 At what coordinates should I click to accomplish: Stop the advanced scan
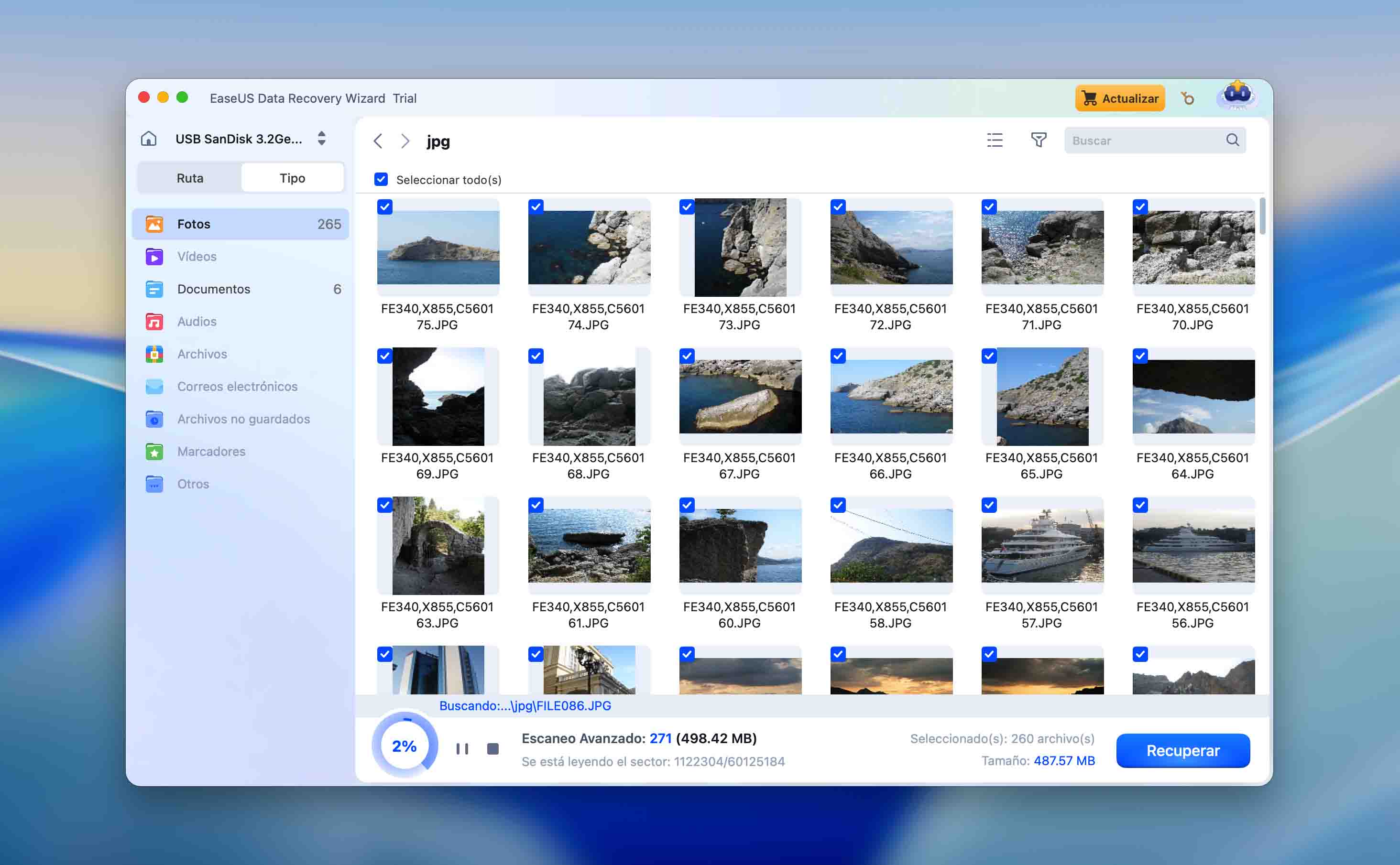tap(492, 749)
